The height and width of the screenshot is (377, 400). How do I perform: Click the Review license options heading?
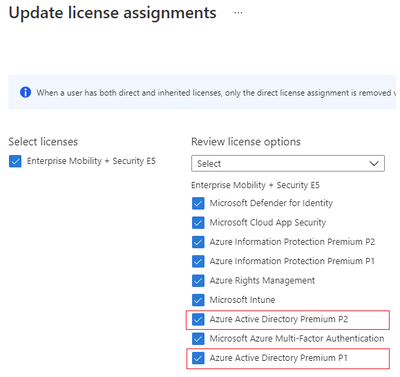[246, 142]
